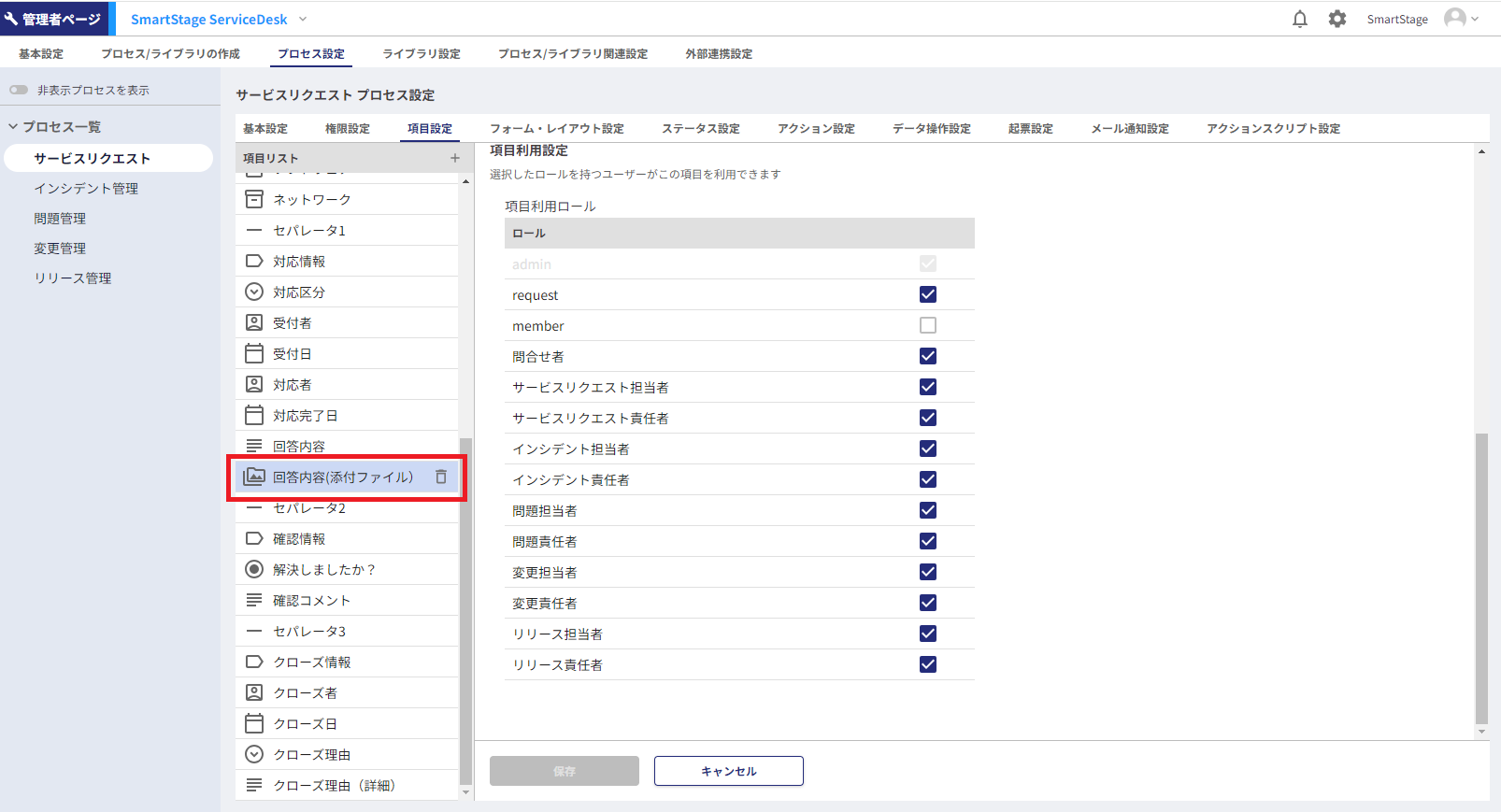Select インシデント管理 in process list

pyautogui.click(x=86, y=189)
